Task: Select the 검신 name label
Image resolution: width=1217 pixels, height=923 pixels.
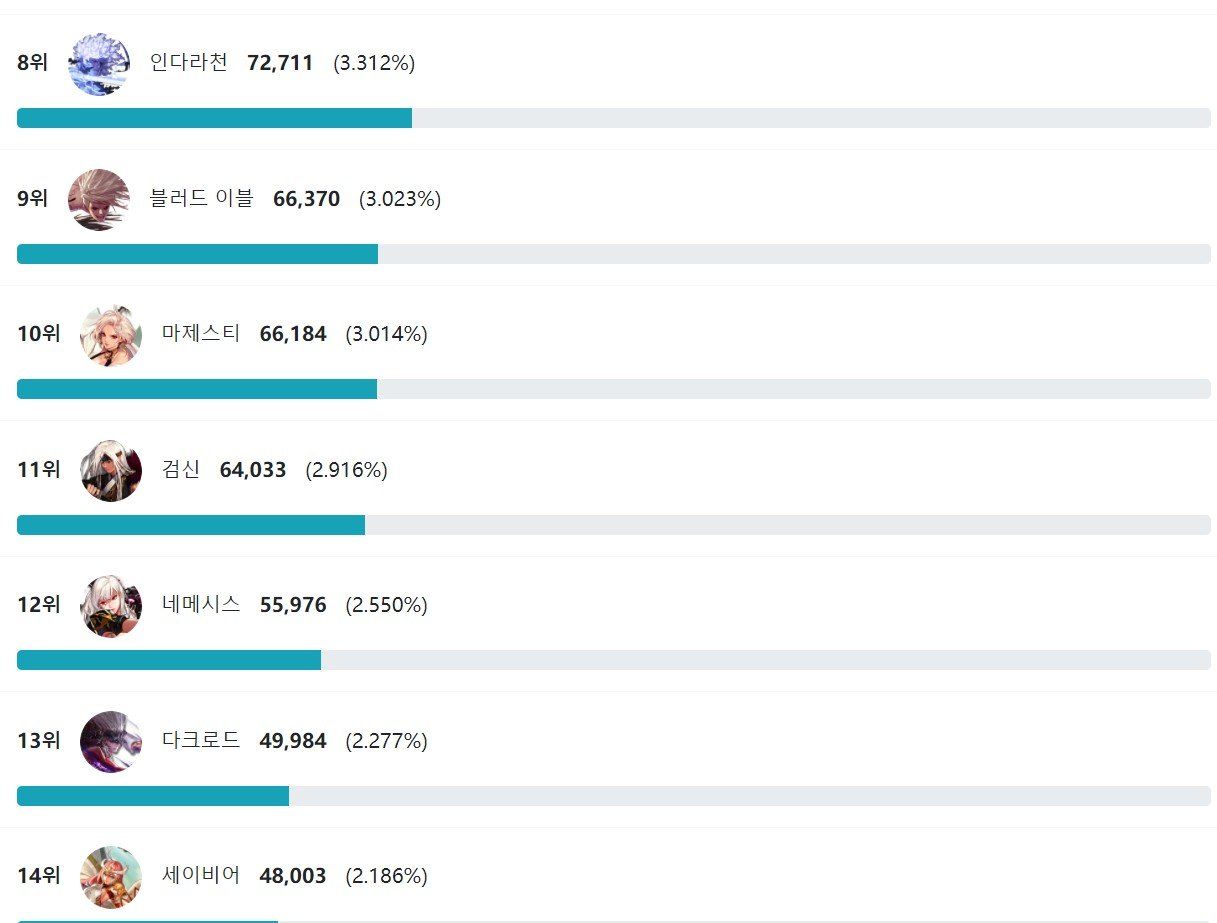Action: coord(181,470)
